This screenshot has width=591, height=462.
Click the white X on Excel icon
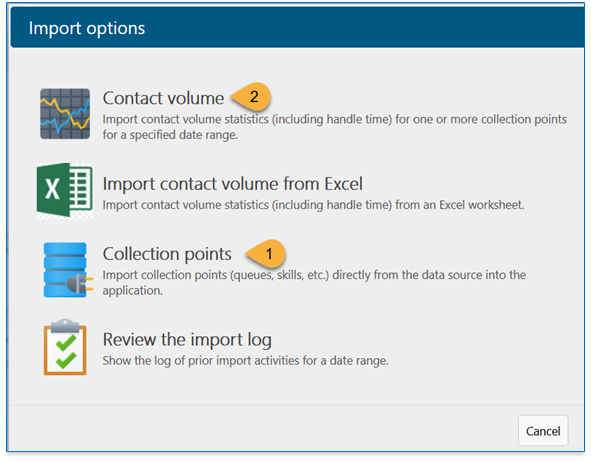[52, 189]
